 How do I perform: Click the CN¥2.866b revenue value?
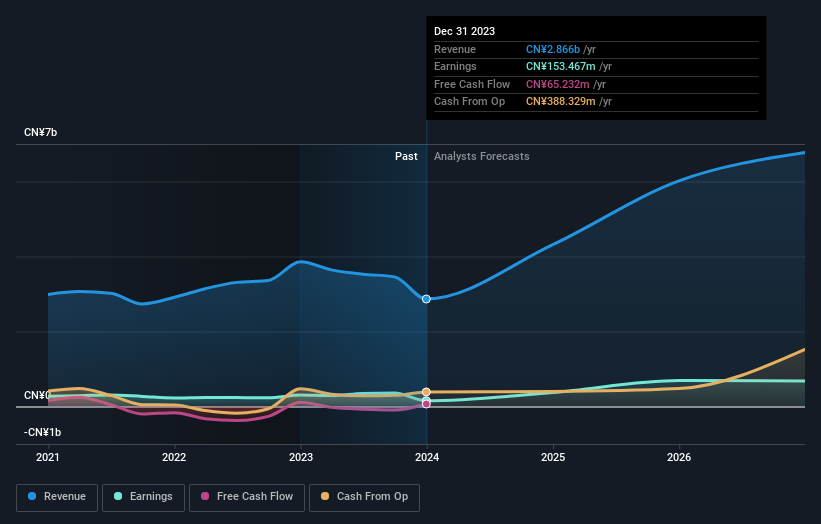point(553,49)
